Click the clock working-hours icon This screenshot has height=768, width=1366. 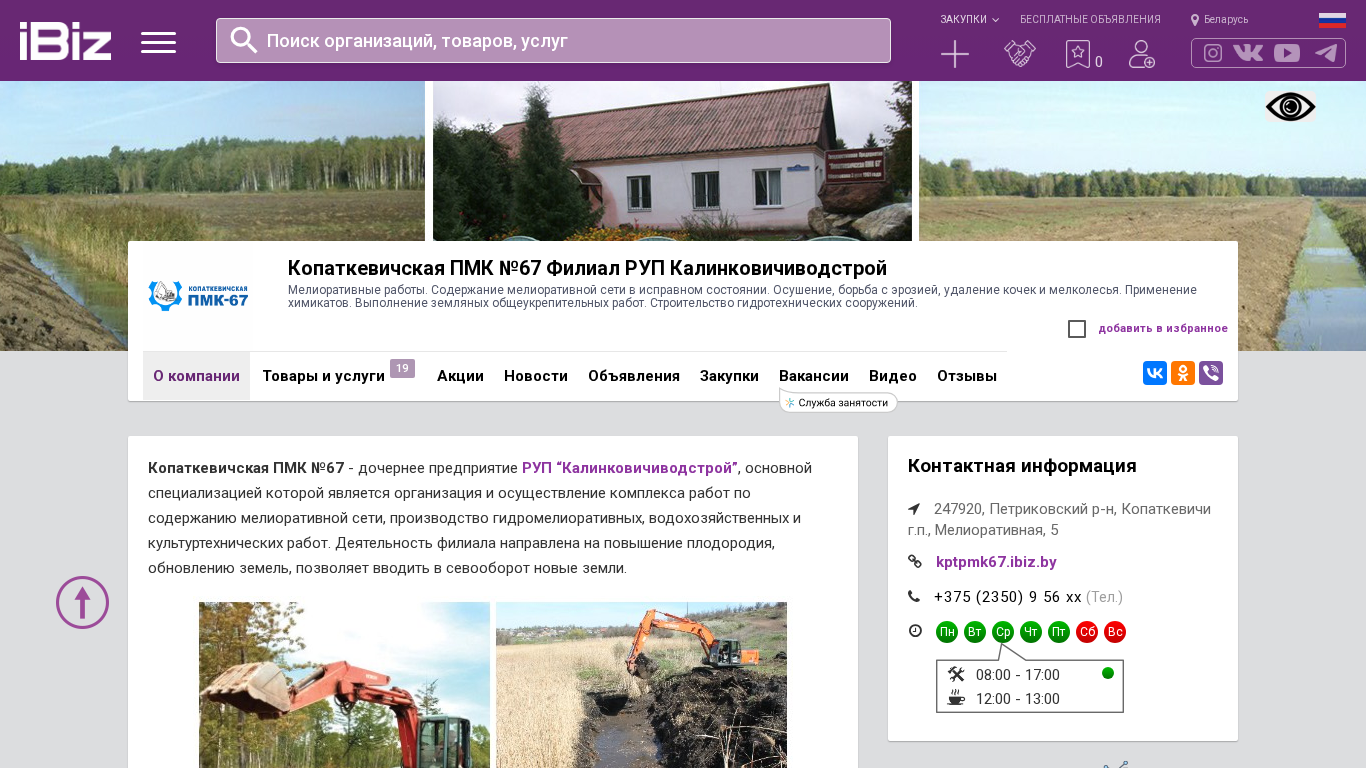point(915,631)
